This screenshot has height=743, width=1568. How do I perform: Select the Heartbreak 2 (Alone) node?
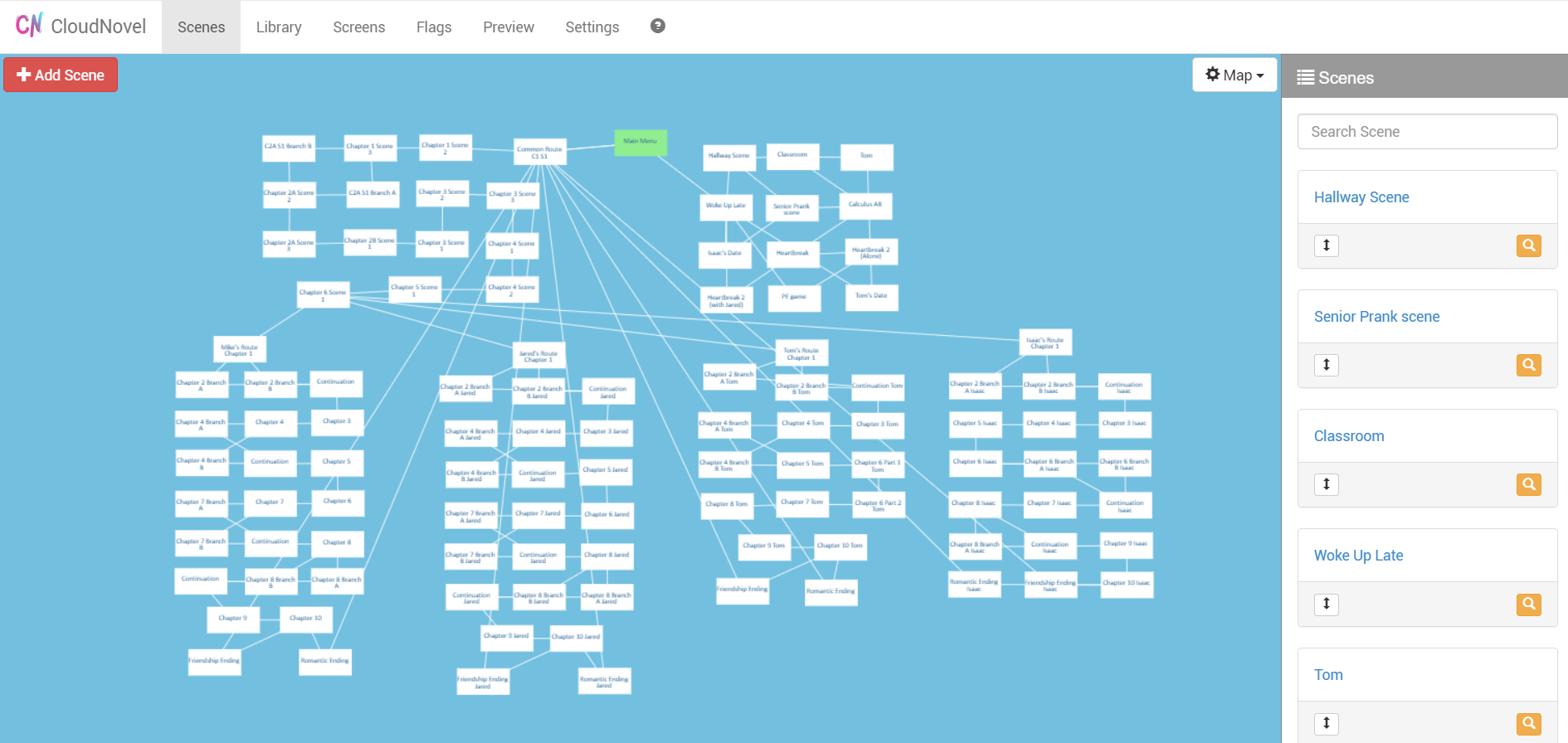(x=871, y=252)
